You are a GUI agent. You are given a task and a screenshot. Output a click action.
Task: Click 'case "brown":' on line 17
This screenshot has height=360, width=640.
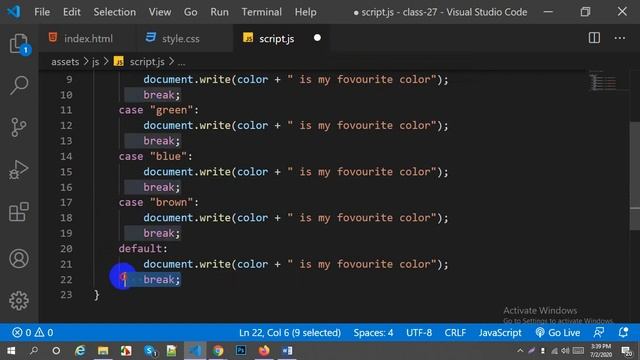[x=159, y=202]
